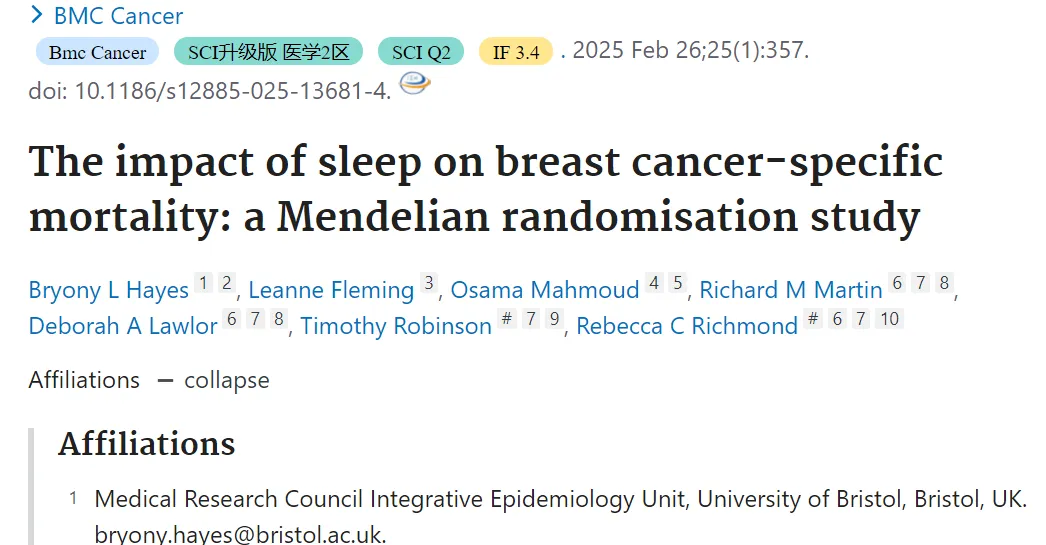The height and width of the screenshot is (545, 1046).
Task: Click affiliation 10 next to Rebecca C Richmond
Action: point(889,319)
